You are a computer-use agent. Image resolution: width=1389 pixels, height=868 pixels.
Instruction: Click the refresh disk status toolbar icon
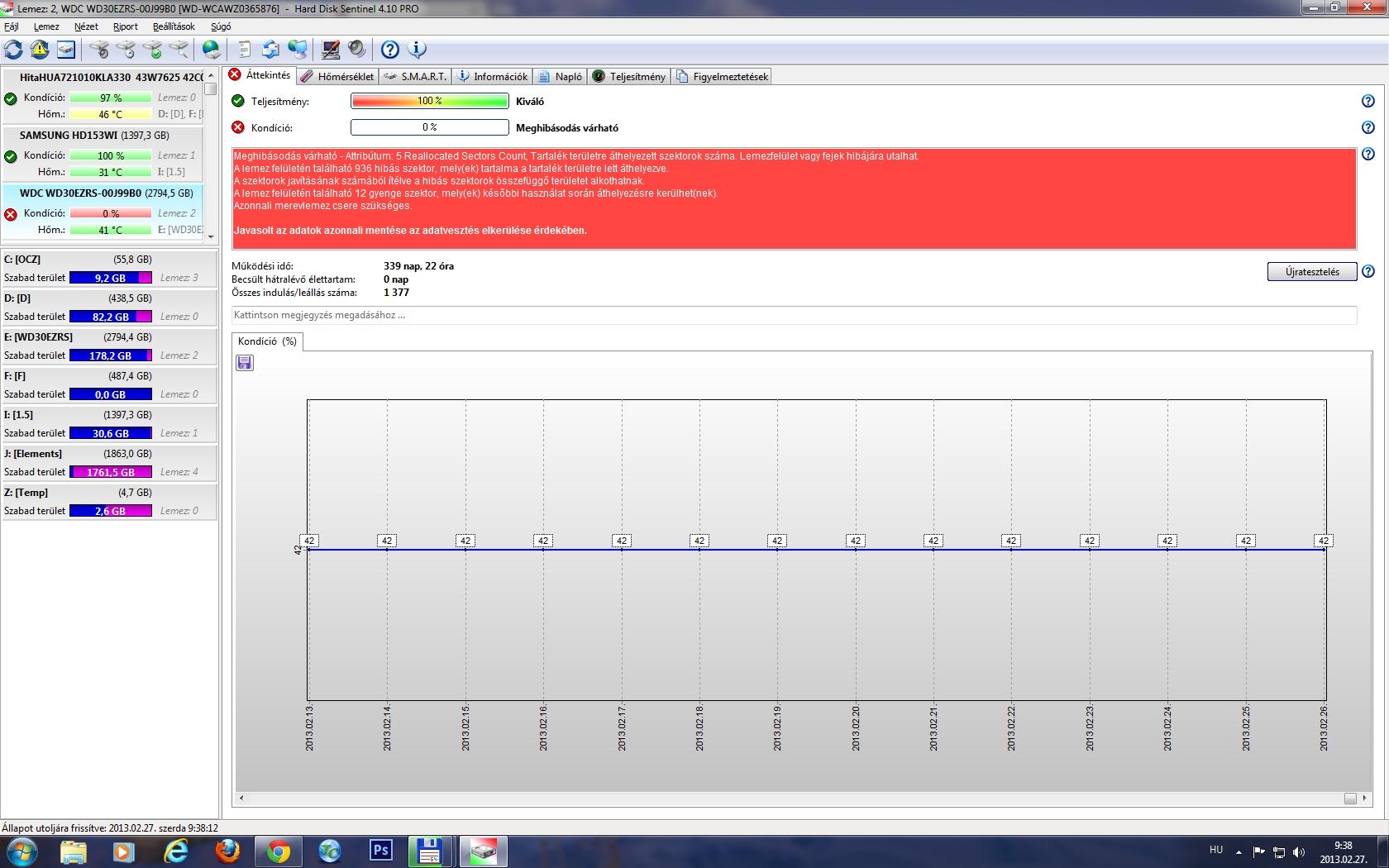(x=13, y=50)
